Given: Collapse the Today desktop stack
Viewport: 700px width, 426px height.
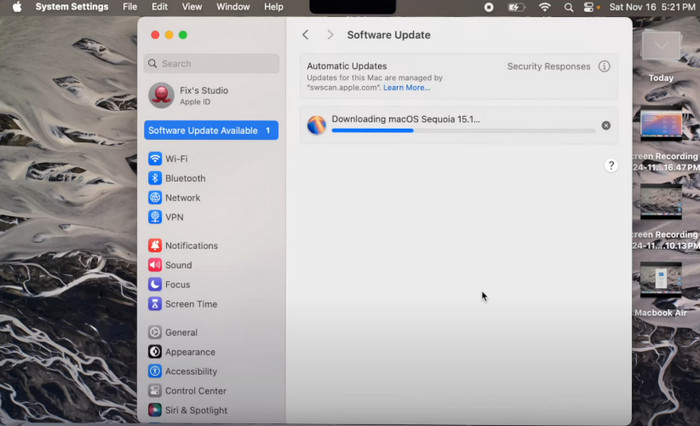Looking at the screenshot, I should pyautogui.click(x=661, y=45).
